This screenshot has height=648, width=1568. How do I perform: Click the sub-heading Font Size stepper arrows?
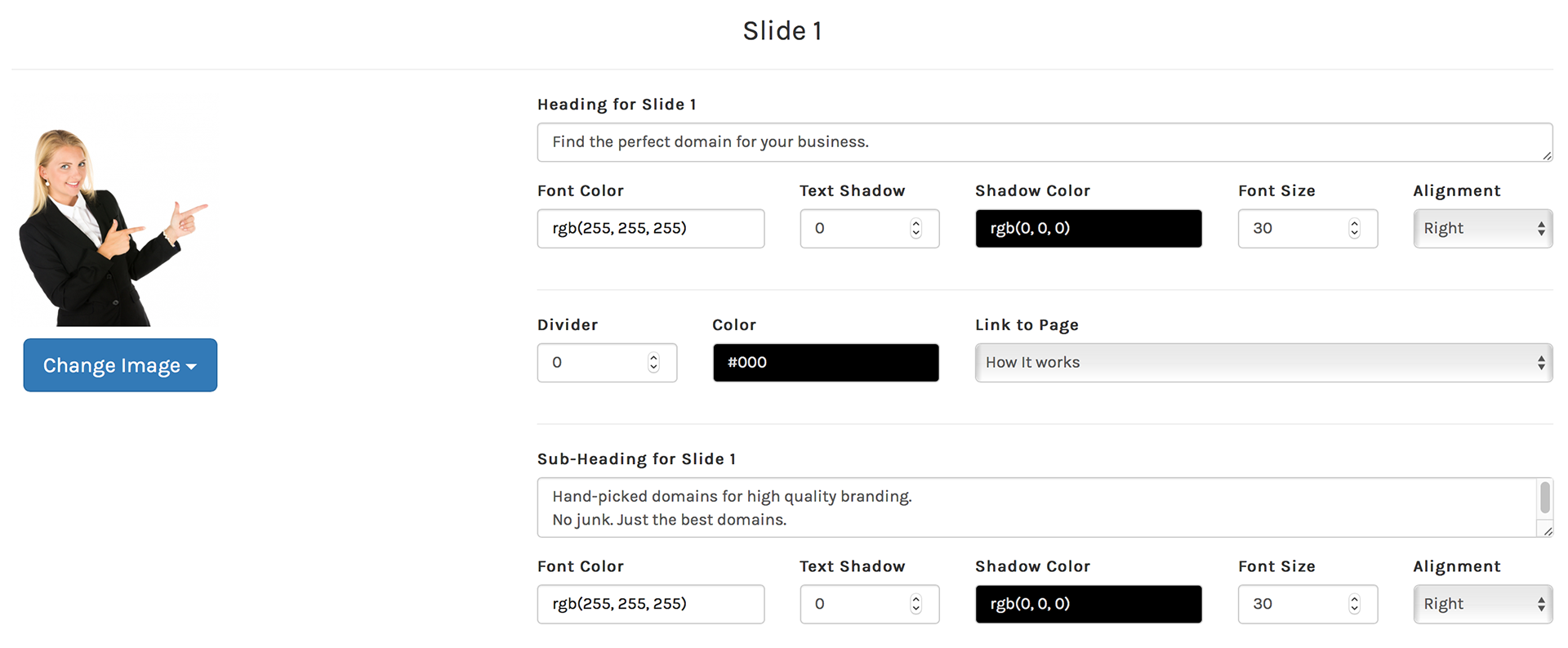click(1354, 605)
